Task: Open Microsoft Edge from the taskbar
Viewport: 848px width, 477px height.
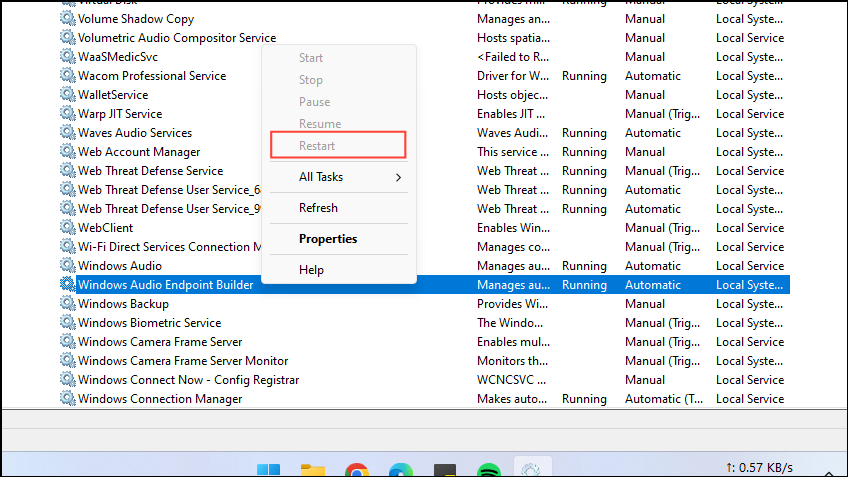Action: click(x=401, y=469)
